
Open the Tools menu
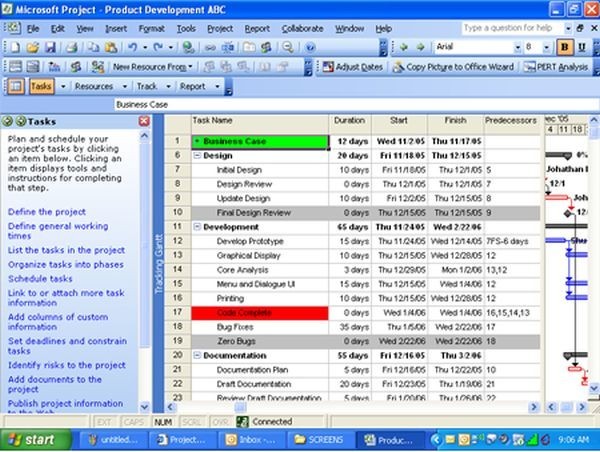pos(186,29)
